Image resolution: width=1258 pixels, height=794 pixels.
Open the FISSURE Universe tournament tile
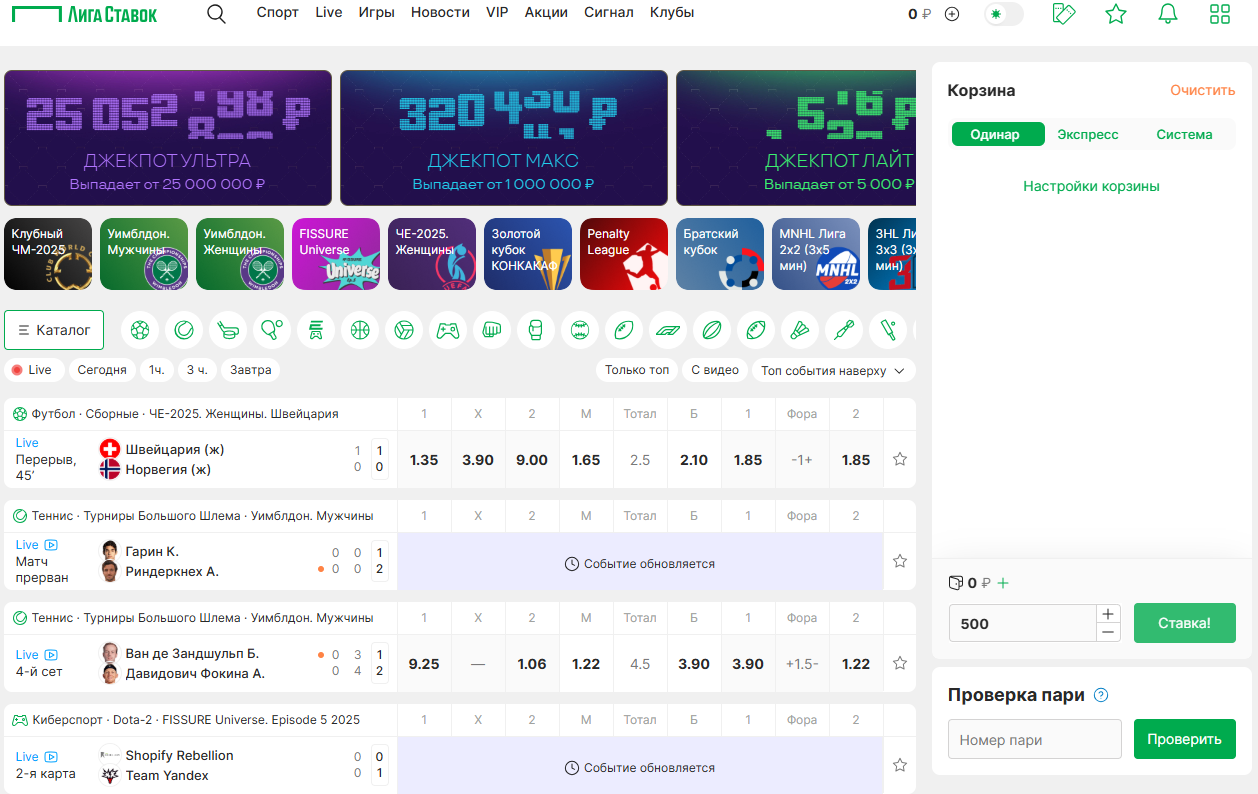pyautogui.click(x=336, y=254)
